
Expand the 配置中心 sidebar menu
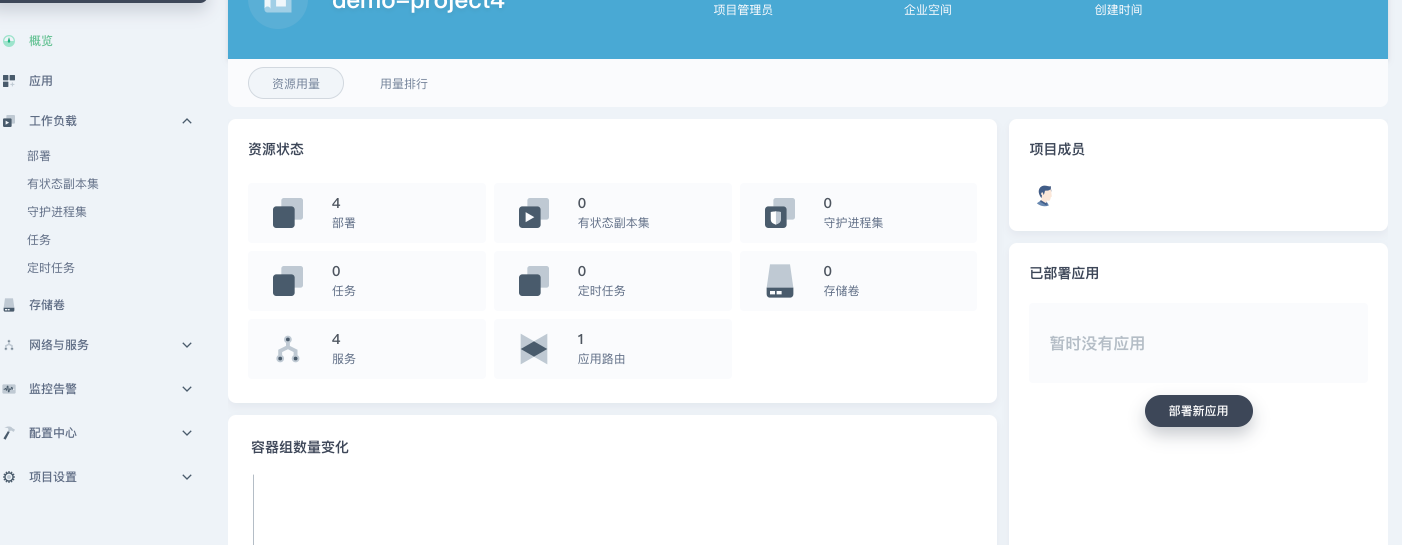187,433
